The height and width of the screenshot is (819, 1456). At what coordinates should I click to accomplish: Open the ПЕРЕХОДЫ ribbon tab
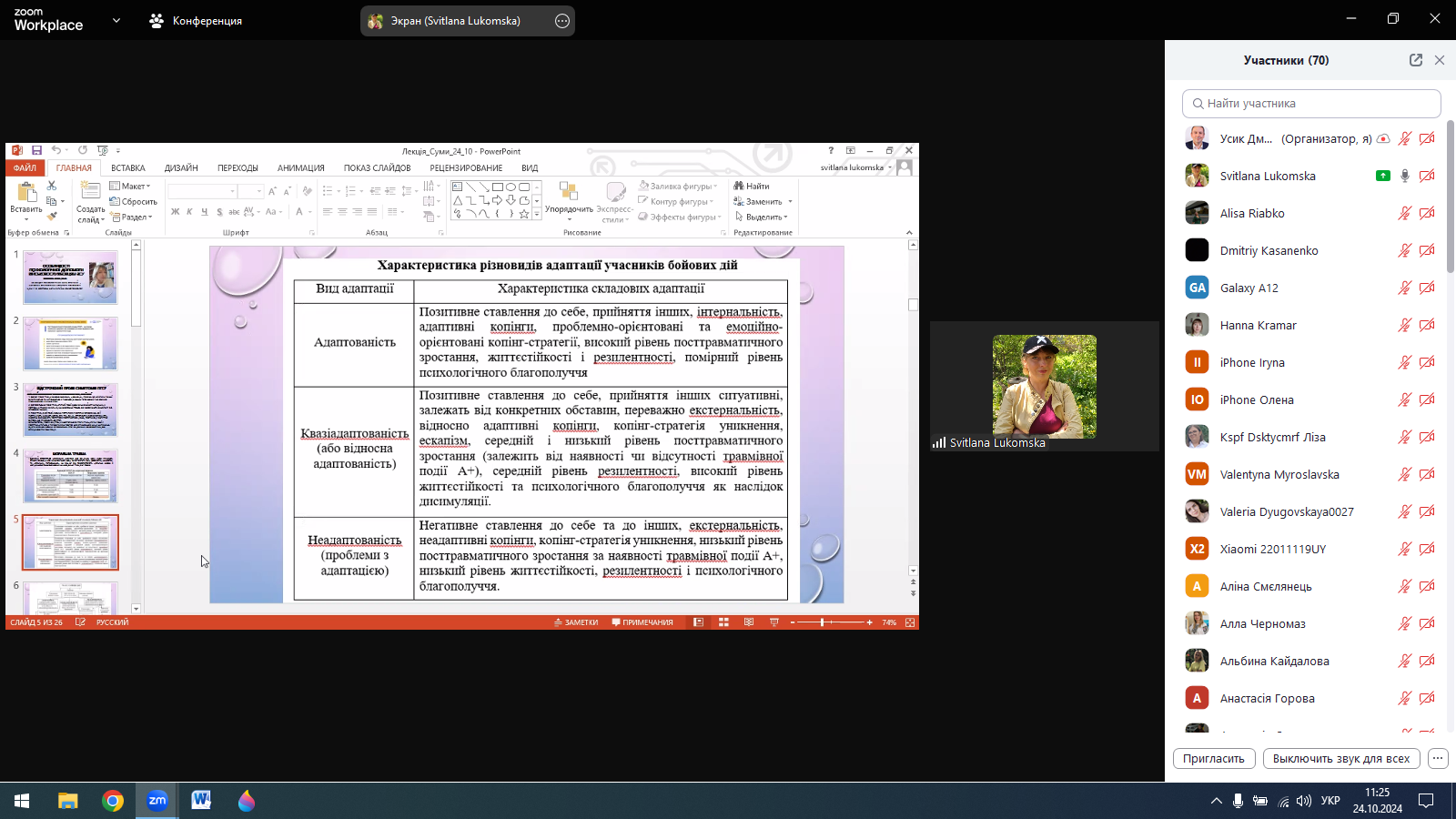[238, 167]
